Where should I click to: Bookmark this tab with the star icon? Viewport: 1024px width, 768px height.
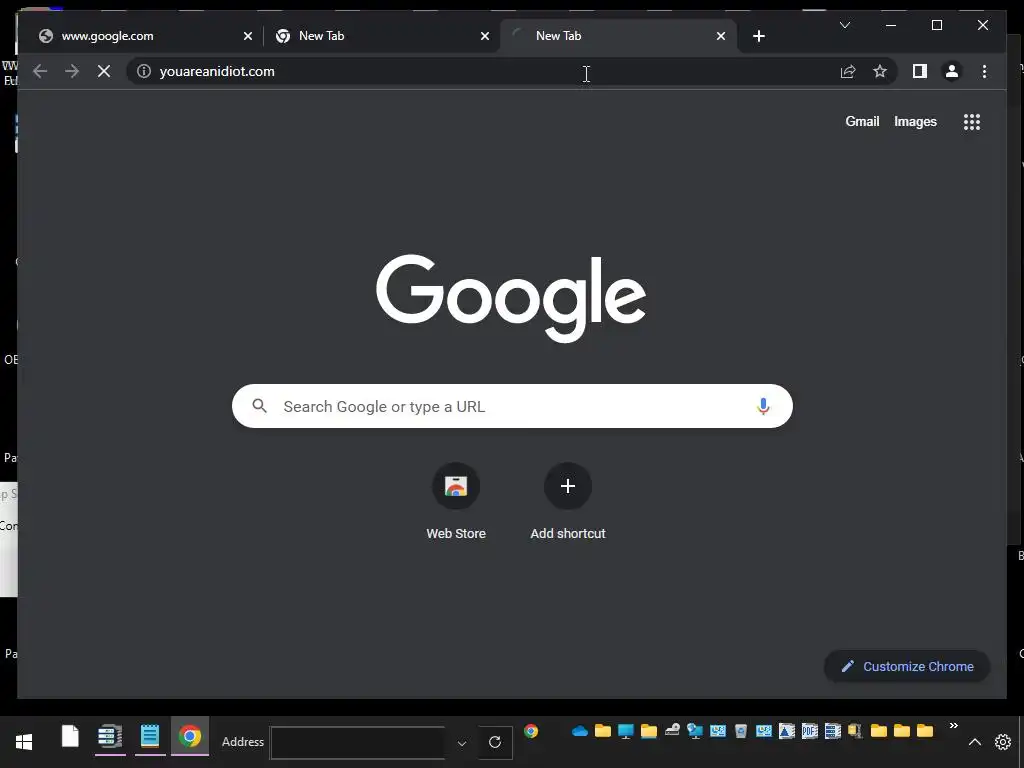click(x=880, y=71)
